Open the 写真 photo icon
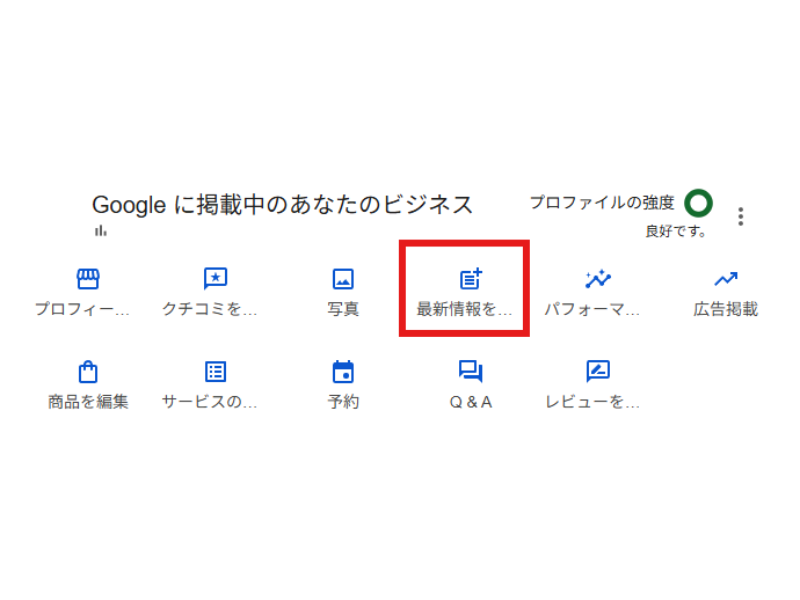 343,279
